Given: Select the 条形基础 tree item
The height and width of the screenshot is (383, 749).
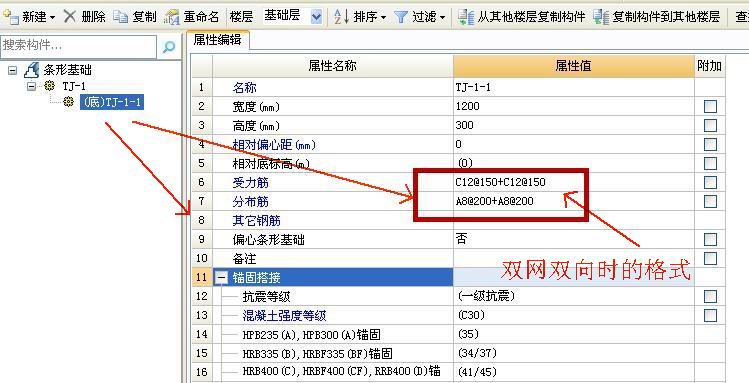Looking at the screenshot, I should (x=67, y=70).
